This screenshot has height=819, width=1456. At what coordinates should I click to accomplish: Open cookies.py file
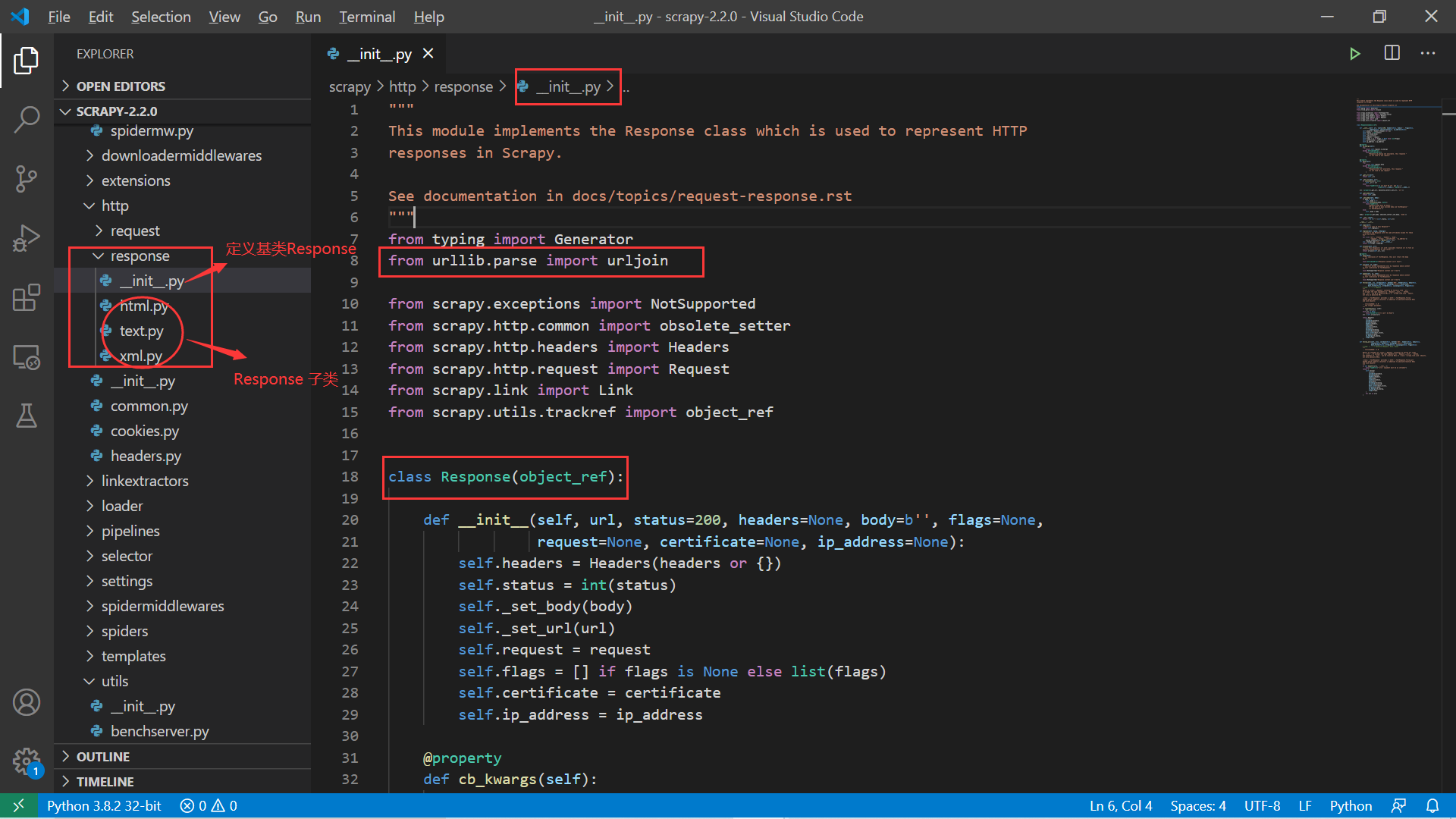(x=182, y=431)
